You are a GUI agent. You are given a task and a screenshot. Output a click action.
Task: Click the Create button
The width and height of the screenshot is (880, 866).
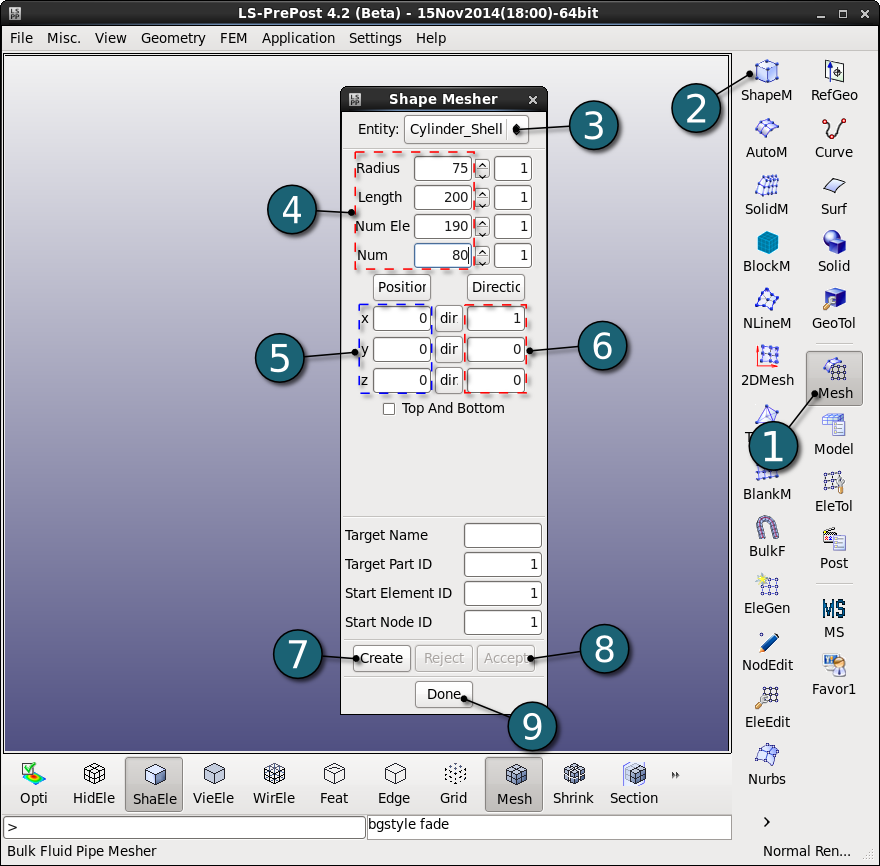[382, 658]
